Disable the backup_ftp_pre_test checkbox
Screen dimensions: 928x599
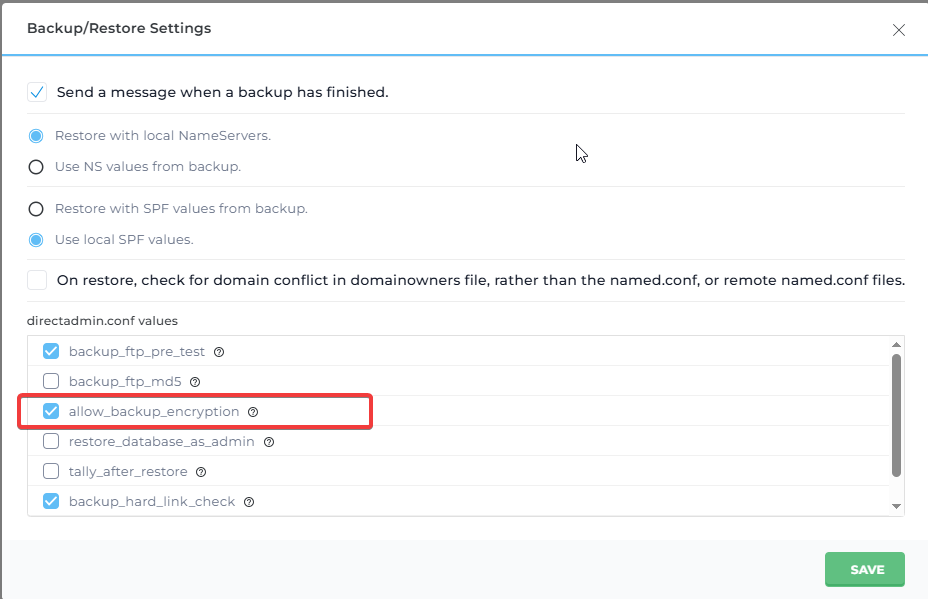point(51,352)
